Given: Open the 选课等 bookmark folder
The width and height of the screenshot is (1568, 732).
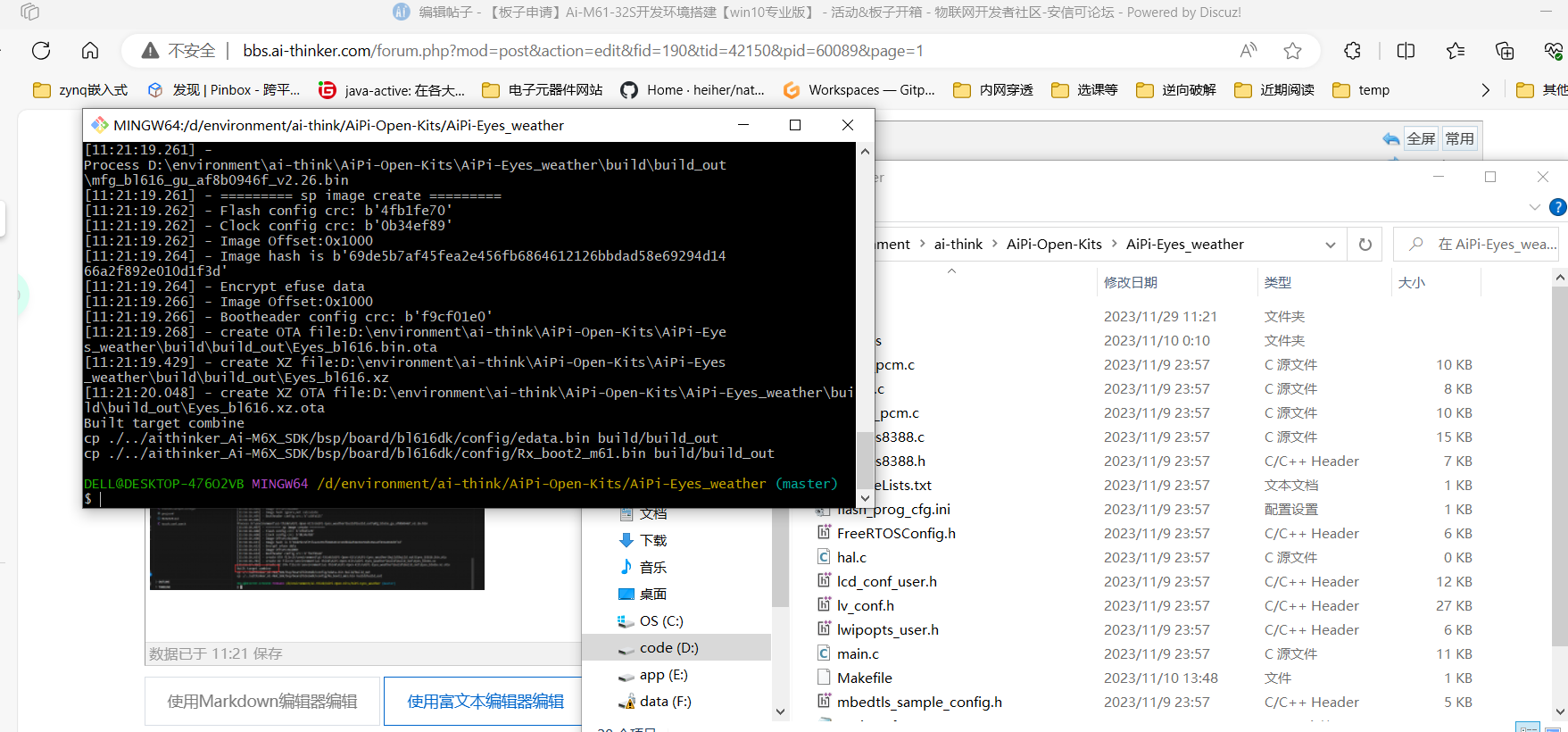Looking at the screenshot, I should click(1084, 90).
